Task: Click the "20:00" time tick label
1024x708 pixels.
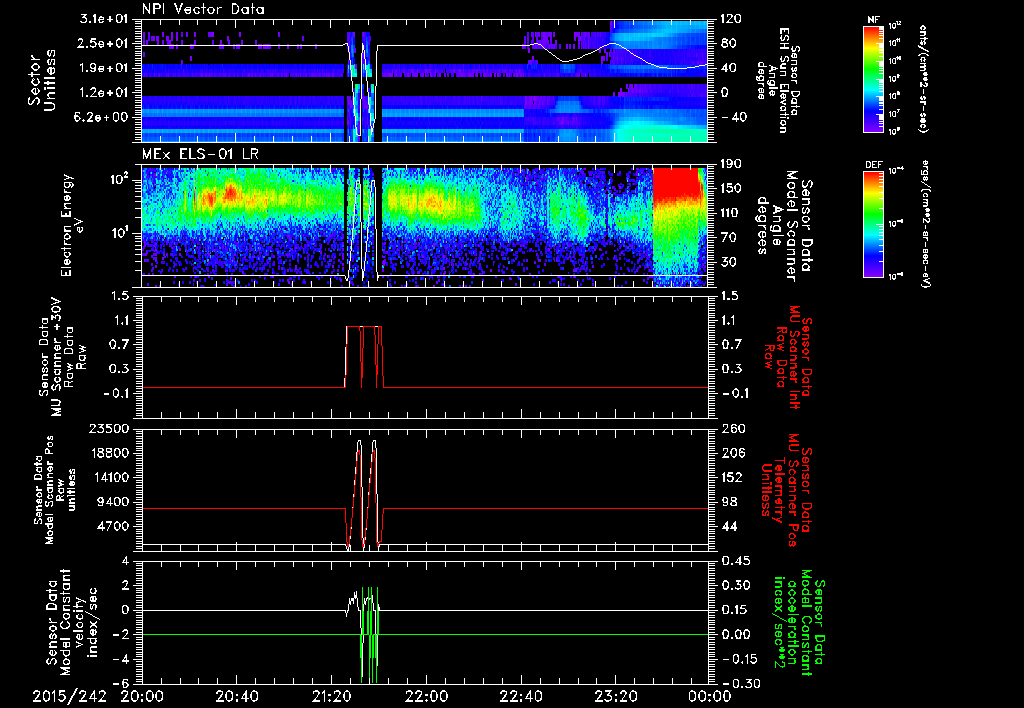Action: coord(142,697)
